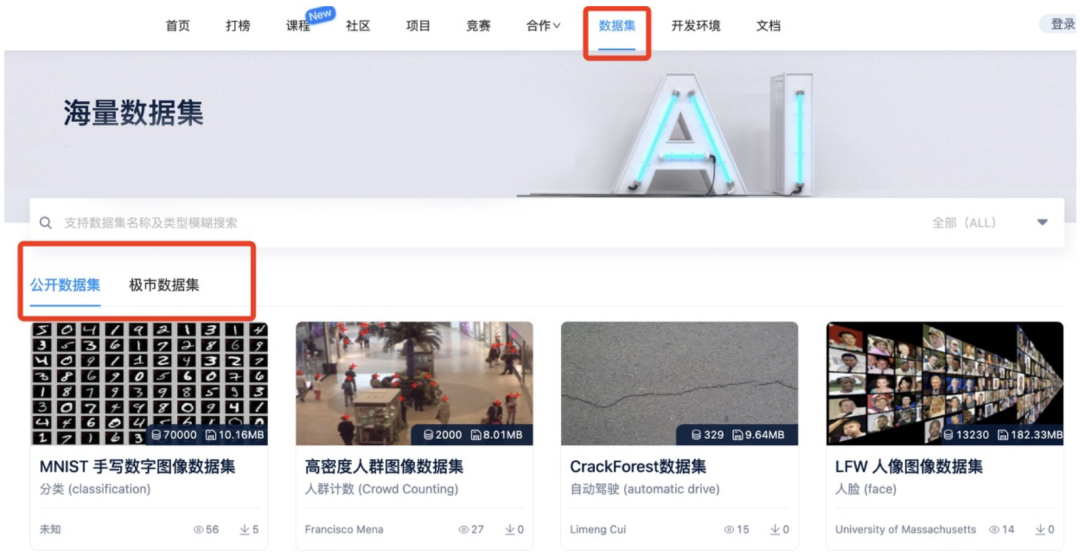Click the 2000 record count database icon
The width and height of the screenshot is (1080, 559).
(428, 435)
